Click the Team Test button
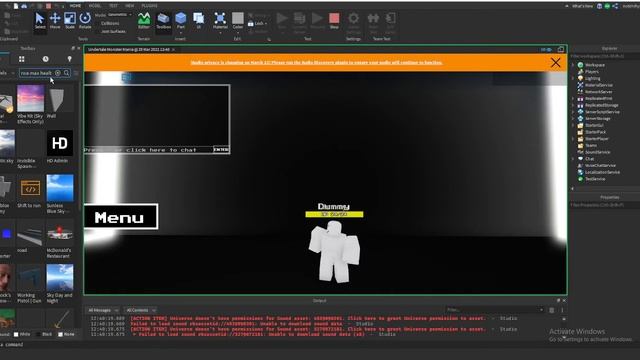 [373, 22]
